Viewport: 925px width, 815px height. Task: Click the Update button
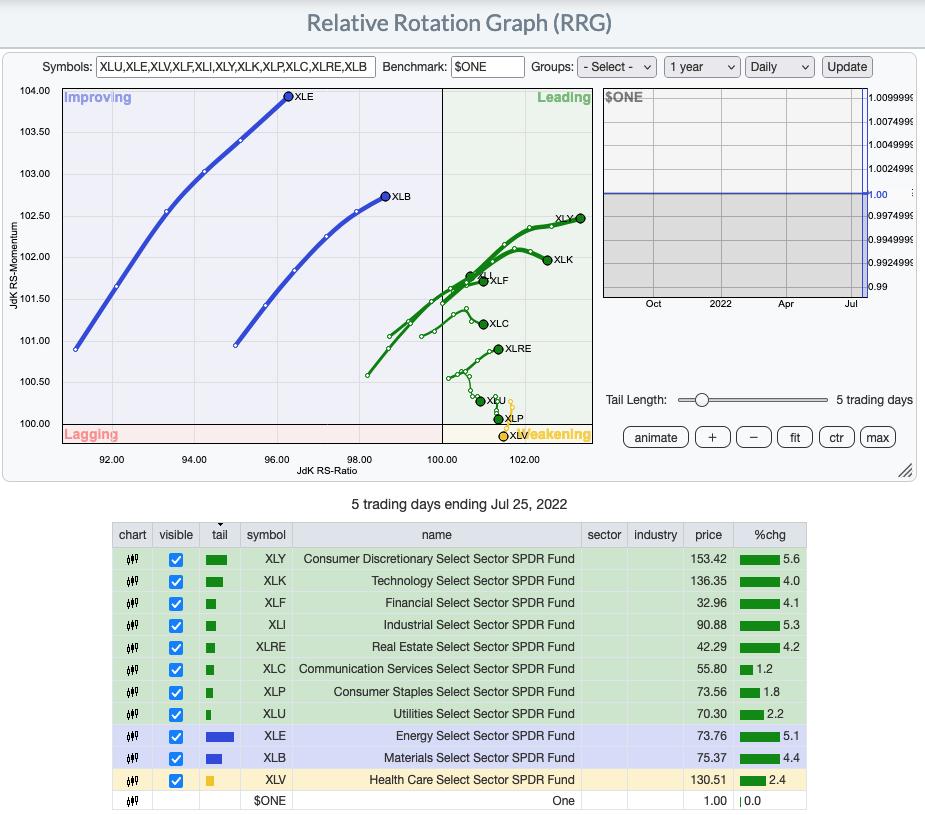point(847,67)
